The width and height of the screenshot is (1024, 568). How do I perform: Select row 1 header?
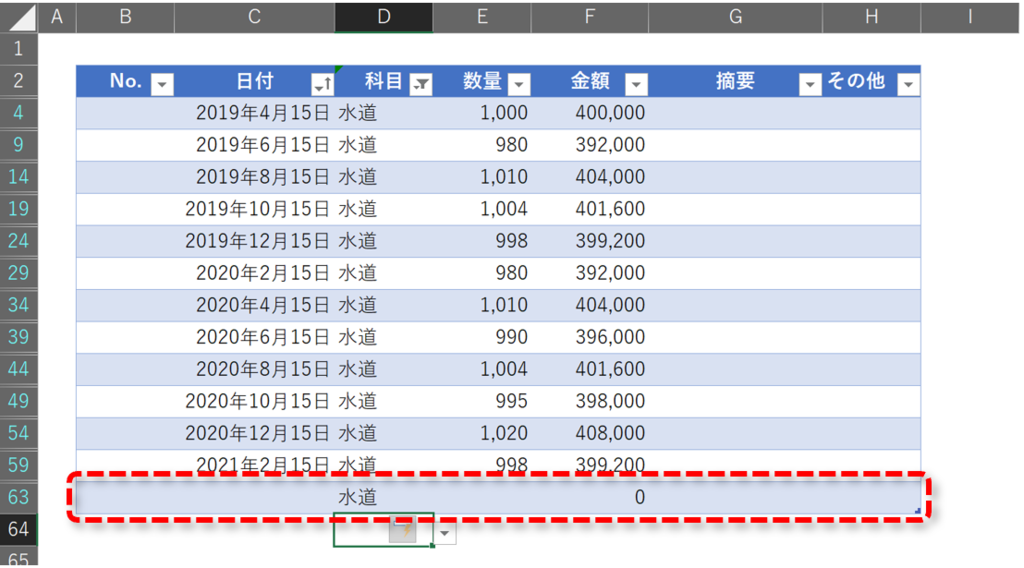coord(18,49)
